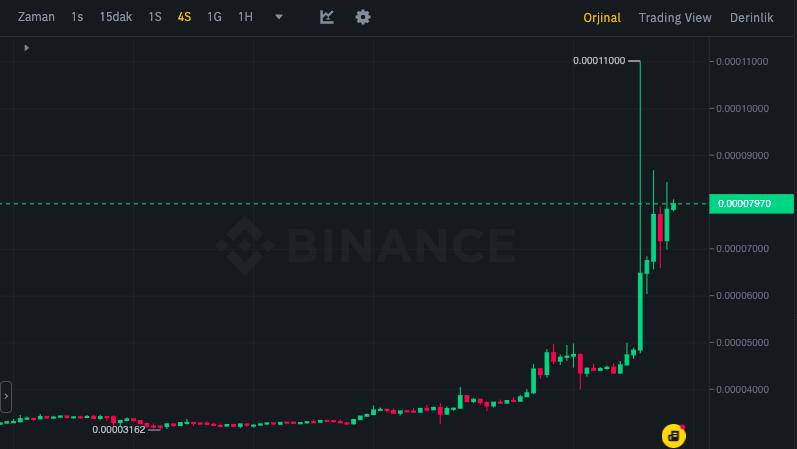
Task: Switch to the 1G interval
Action: 214,17
